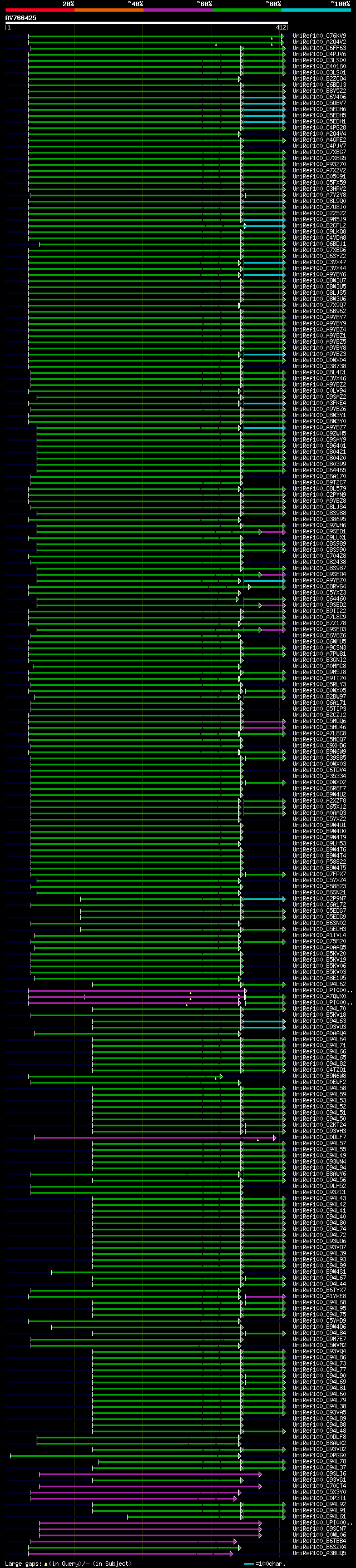Screen dimensions: 356x1568
Task: Select the UniRef100_Q65XJ2 label
Action: pyautogui.click(x=319, y=807)
